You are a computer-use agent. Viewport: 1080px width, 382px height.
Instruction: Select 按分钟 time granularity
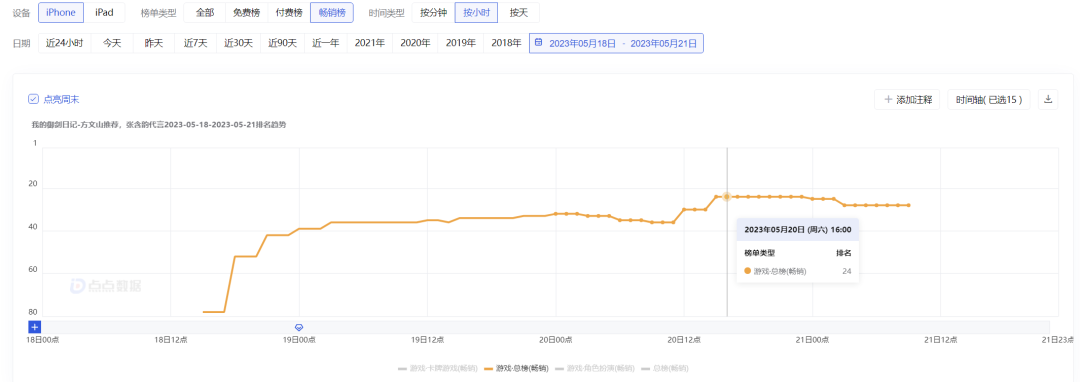(433, 12)
